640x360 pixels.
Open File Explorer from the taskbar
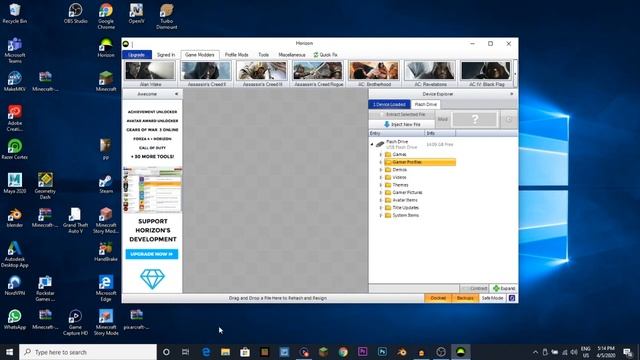225,352
